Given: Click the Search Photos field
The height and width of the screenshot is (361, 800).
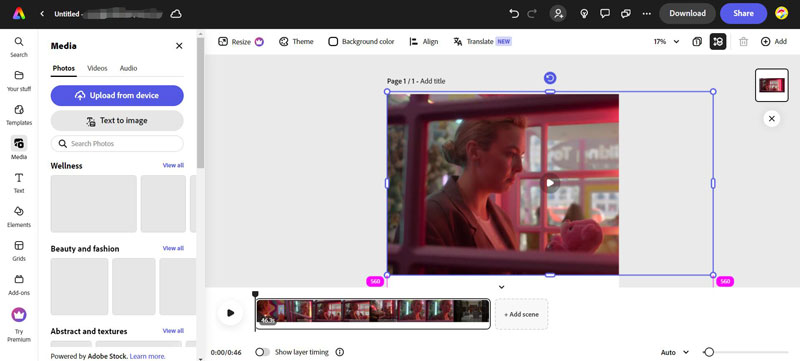Looking at the screenshot, I should click(x=117, y=144).
